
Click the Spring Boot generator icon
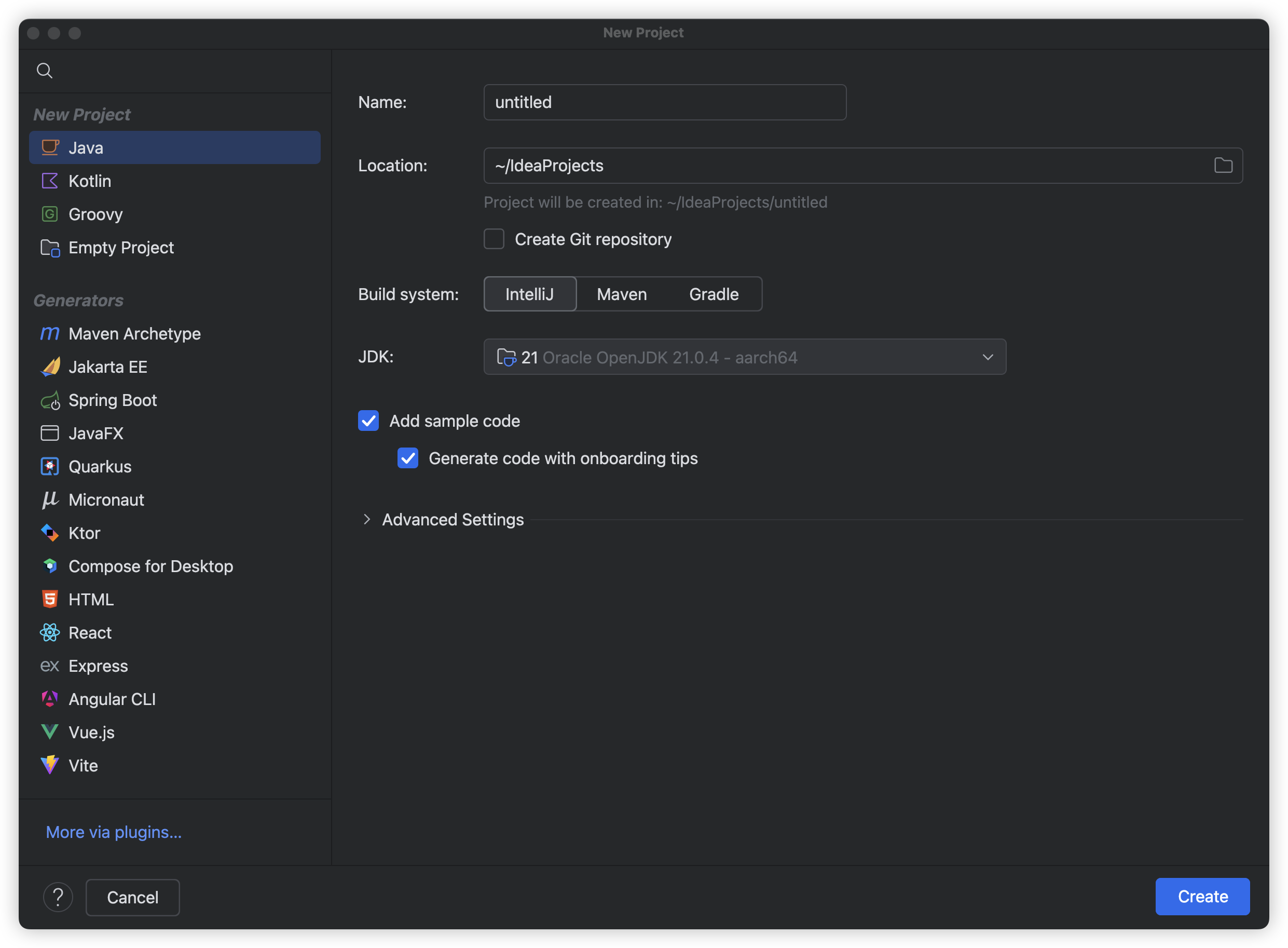click(50, 401)
